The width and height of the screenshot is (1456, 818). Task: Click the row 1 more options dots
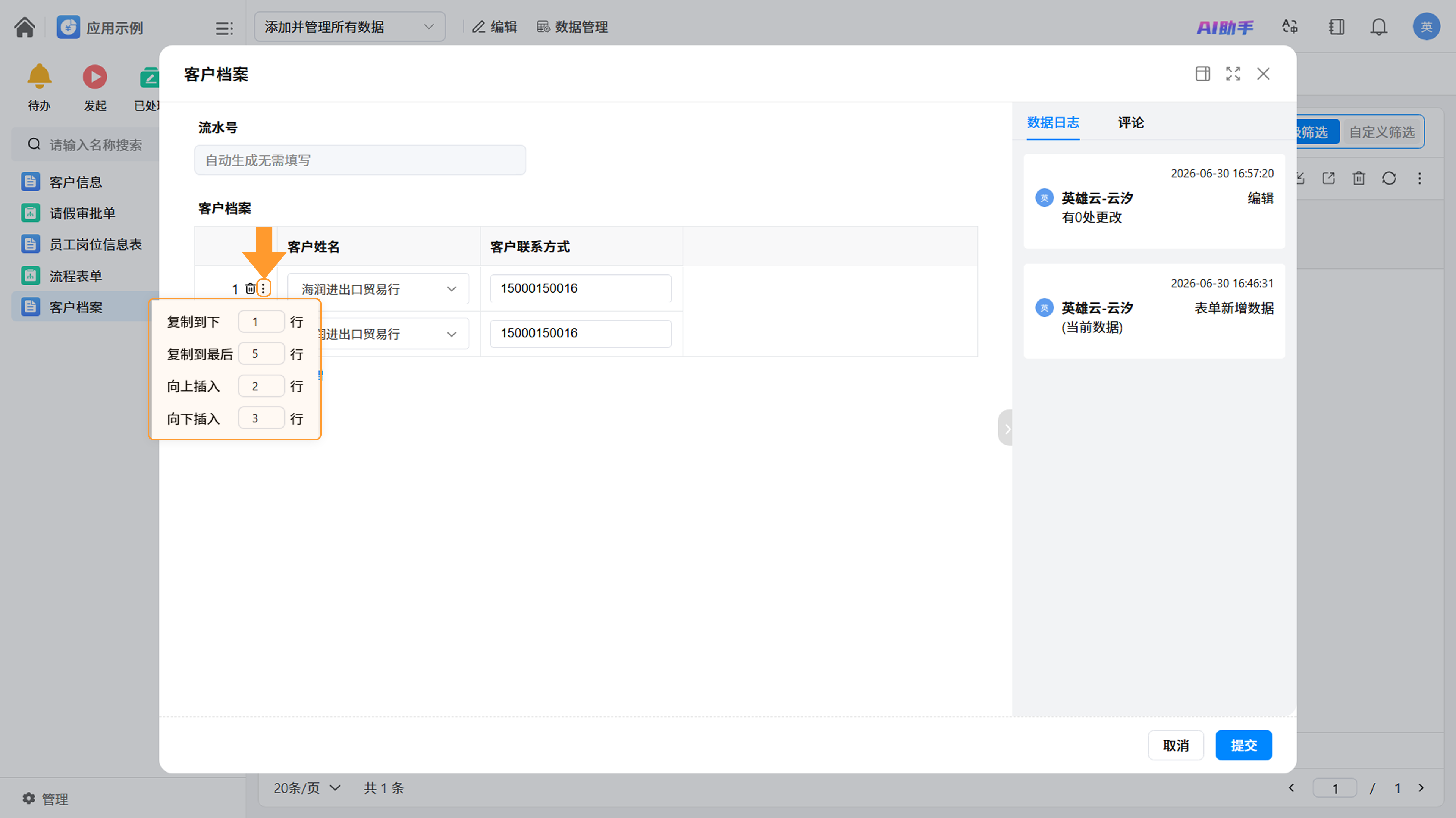[x=264, y=289]
